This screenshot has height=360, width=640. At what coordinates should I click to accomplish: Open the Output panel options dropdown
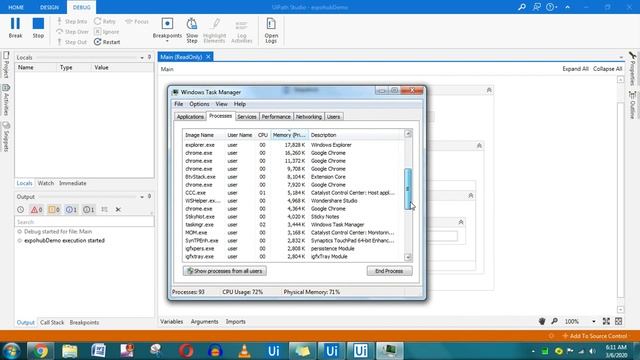pyautogui.click(x=142, y=197)
